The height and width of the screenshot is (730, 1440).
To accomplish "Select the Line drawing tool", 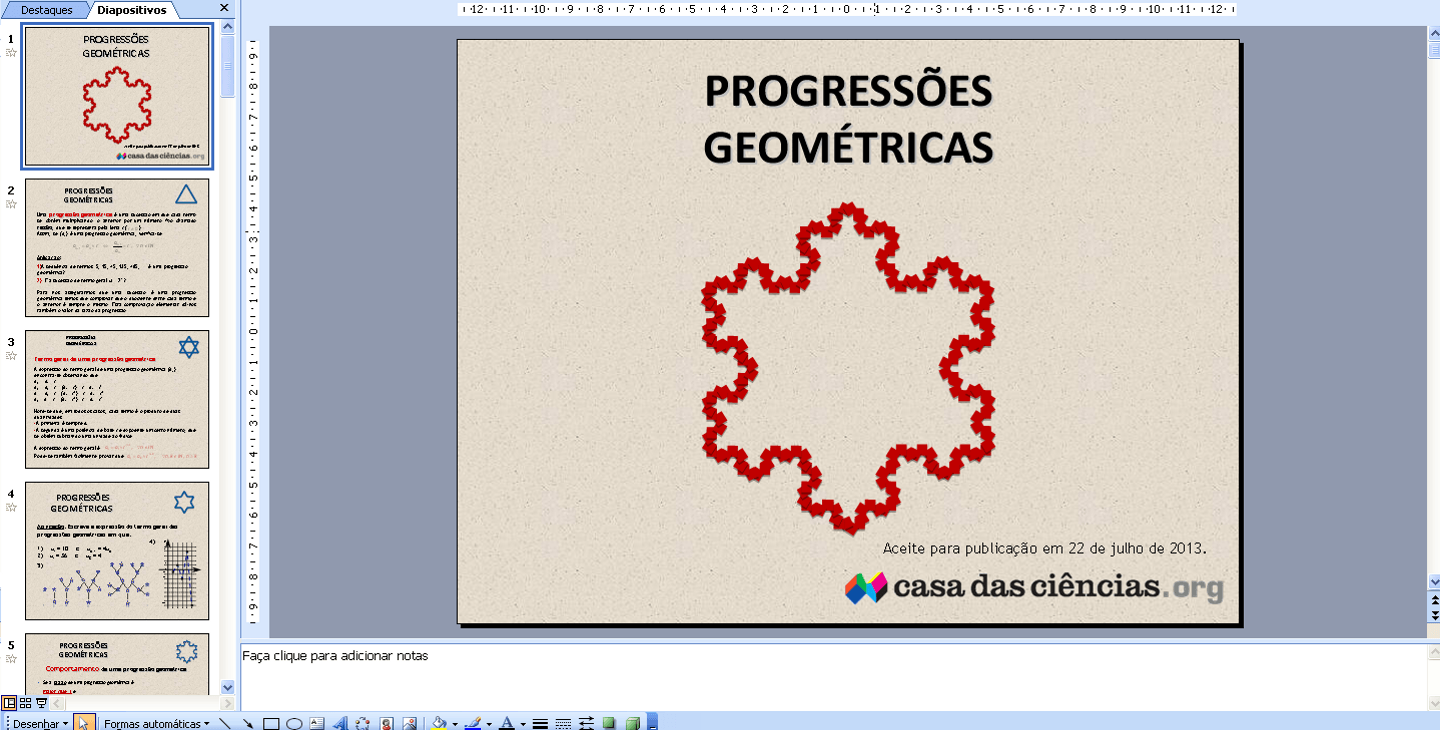I will [225, 723].
